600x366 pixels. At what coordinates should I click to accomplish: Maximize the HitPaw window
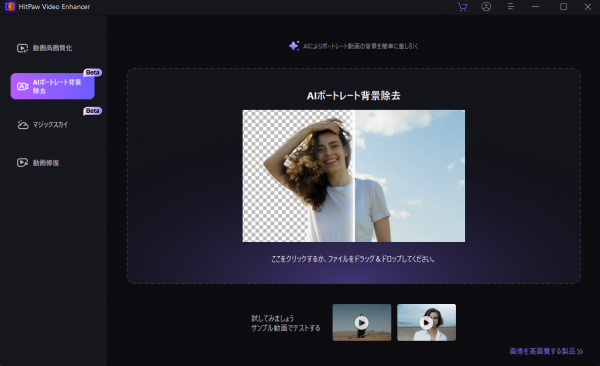point(563,7)
